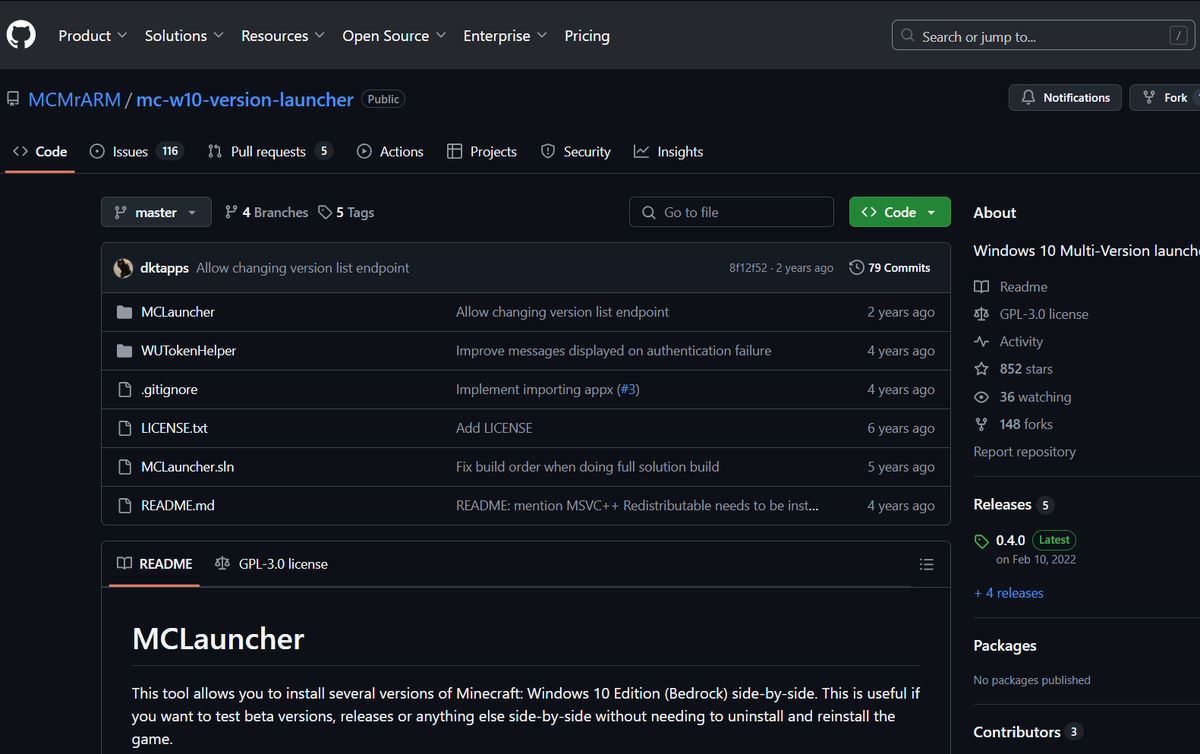Open the MCLauncher folder
Screen dimensions: 1200x754
click(x=178, y=312)
